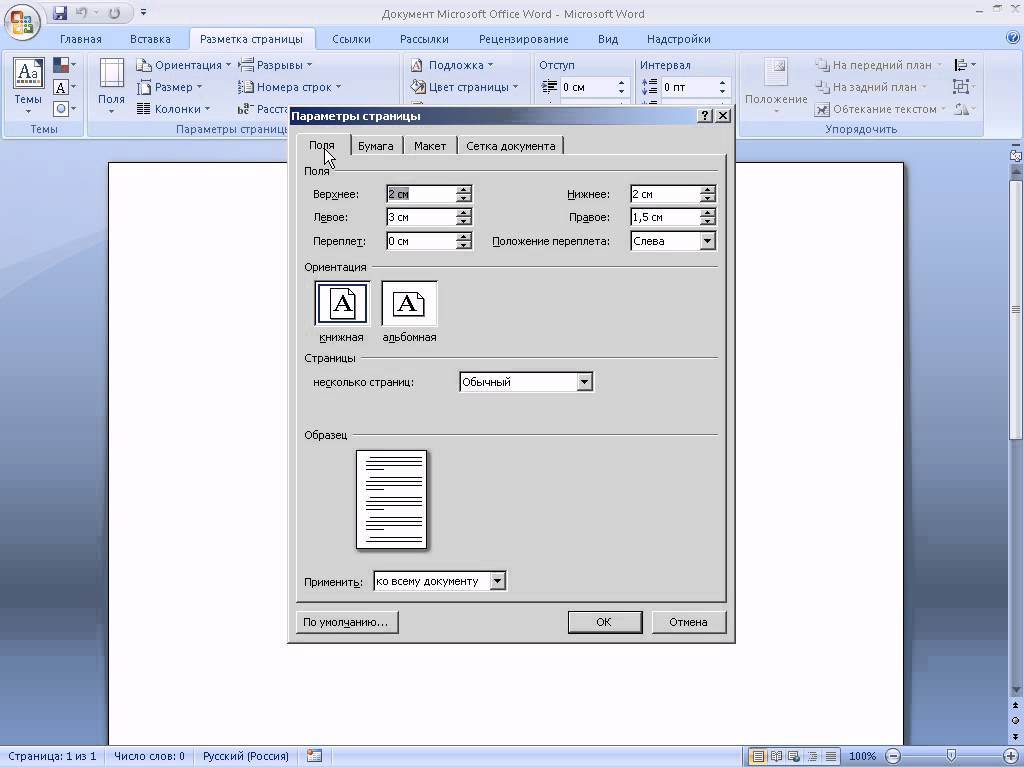Increase the Нижнее margin spinner up
The height and width of the screenshot is (768, 1024).
point(708,190)
